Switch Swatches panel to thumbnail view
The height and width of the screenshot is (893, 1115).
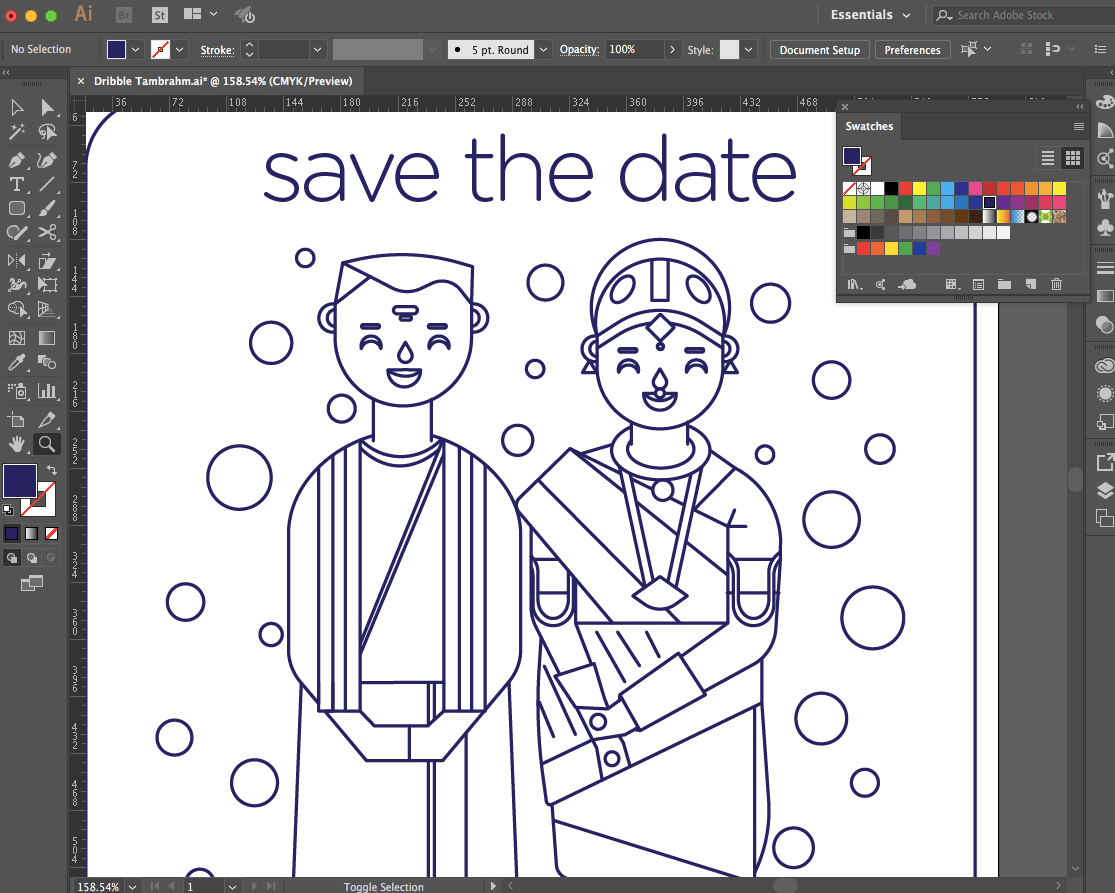pyautogui.click(x=1072, y=158)
